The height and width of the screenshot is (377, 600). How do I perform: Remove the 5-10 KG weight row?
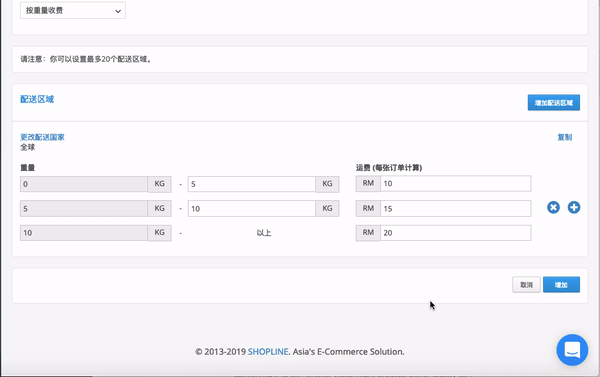point(553,207)
